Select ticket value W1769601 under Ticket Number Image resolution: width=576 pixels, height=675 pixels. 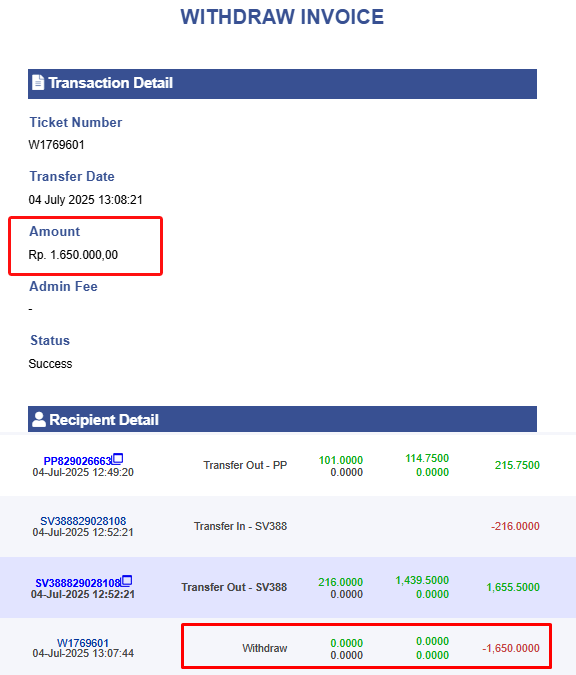point(56,145)
